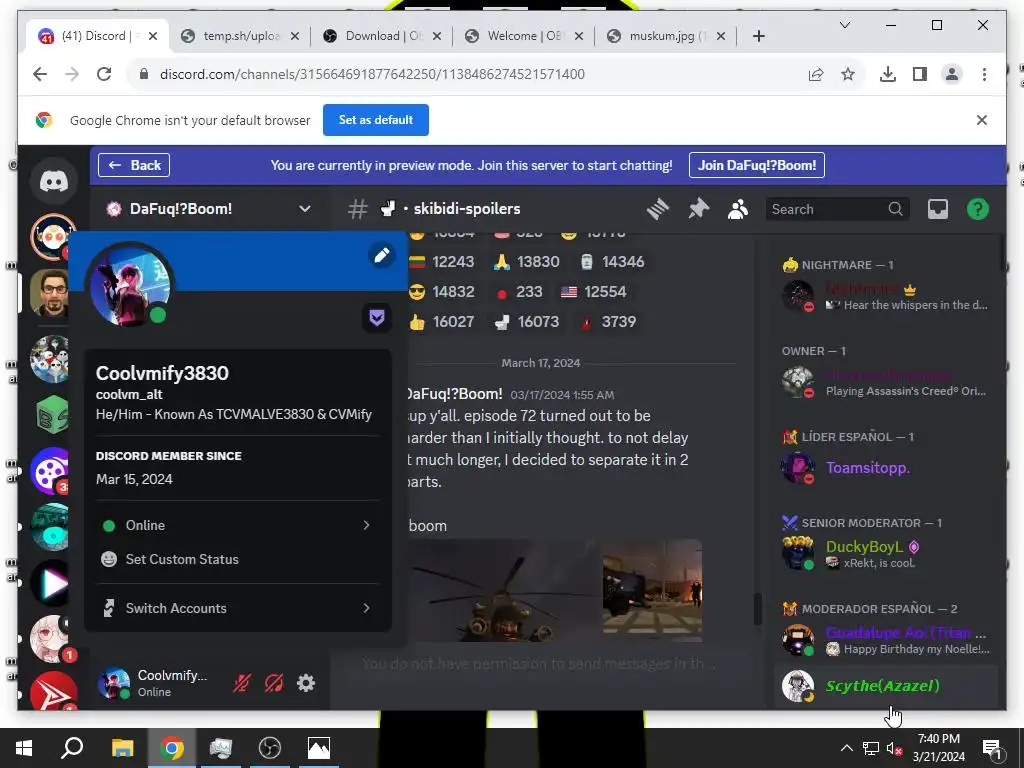Focus the Discord Search field
This screenshot has height=768, width=1024.
837,209
